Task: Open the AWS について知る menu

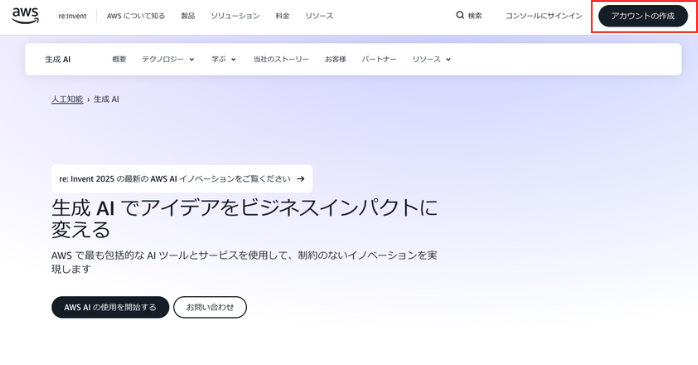Action: pyautogui.click(x=136, y=16)
